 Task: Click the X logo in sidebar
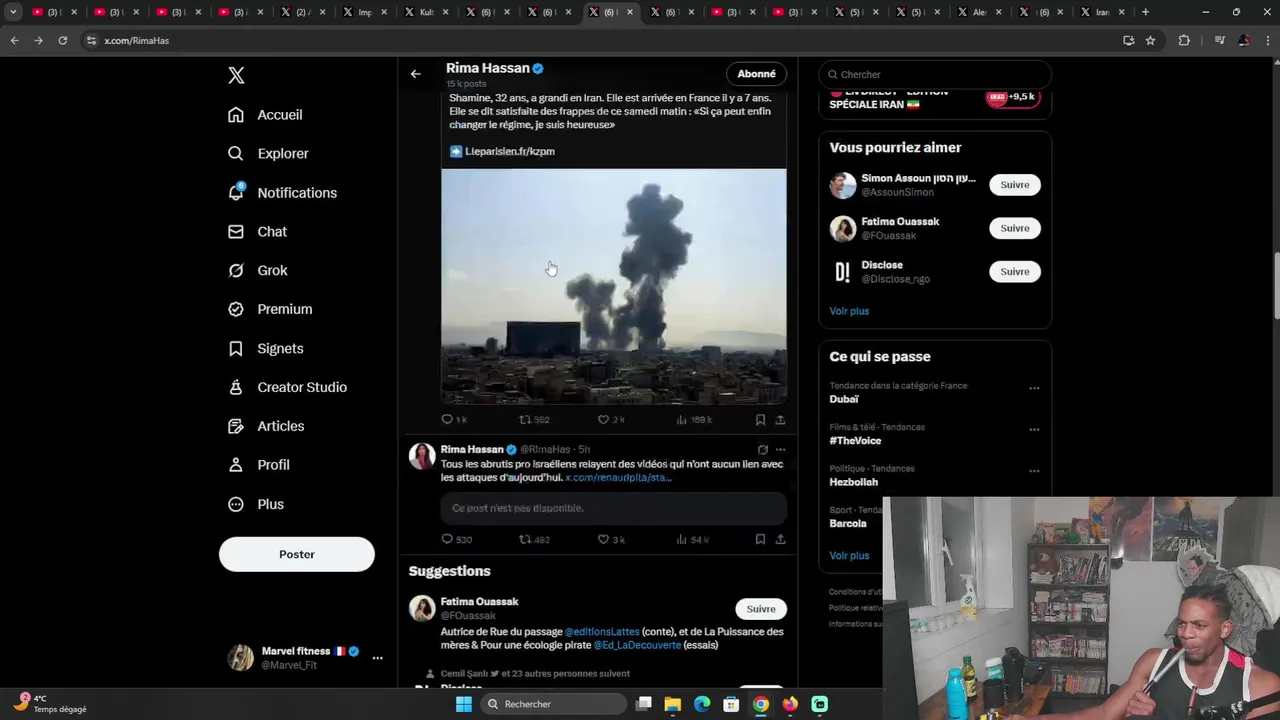tap(236, 75)
